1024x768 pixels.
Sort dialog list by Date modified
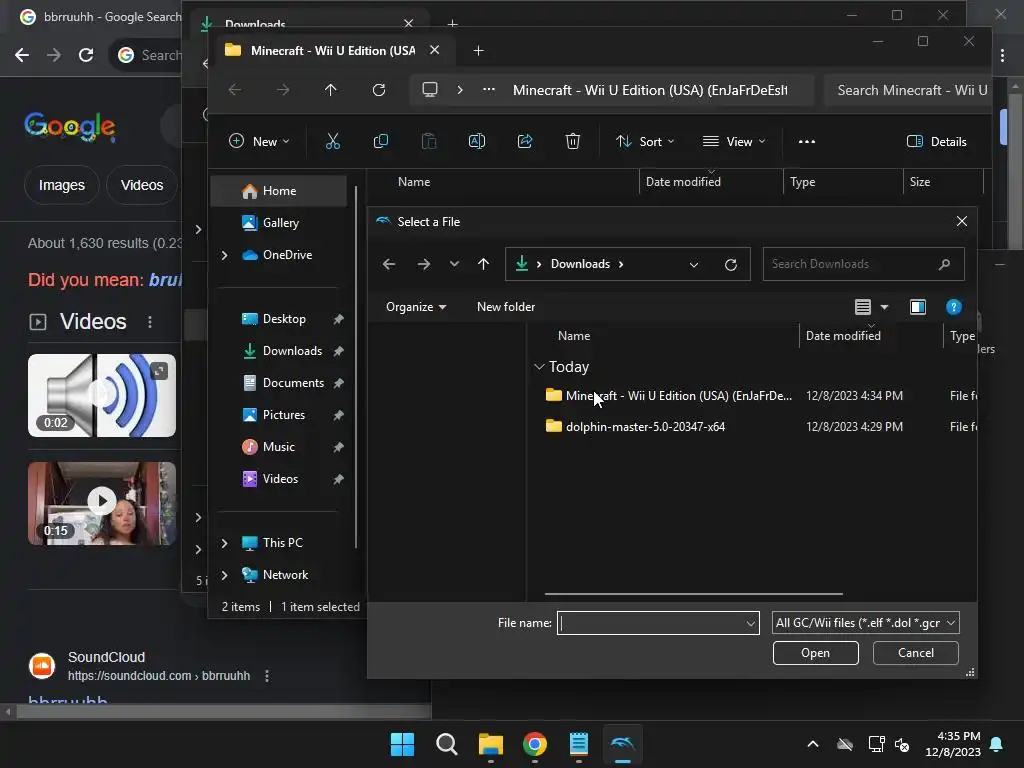pos(842,336)
